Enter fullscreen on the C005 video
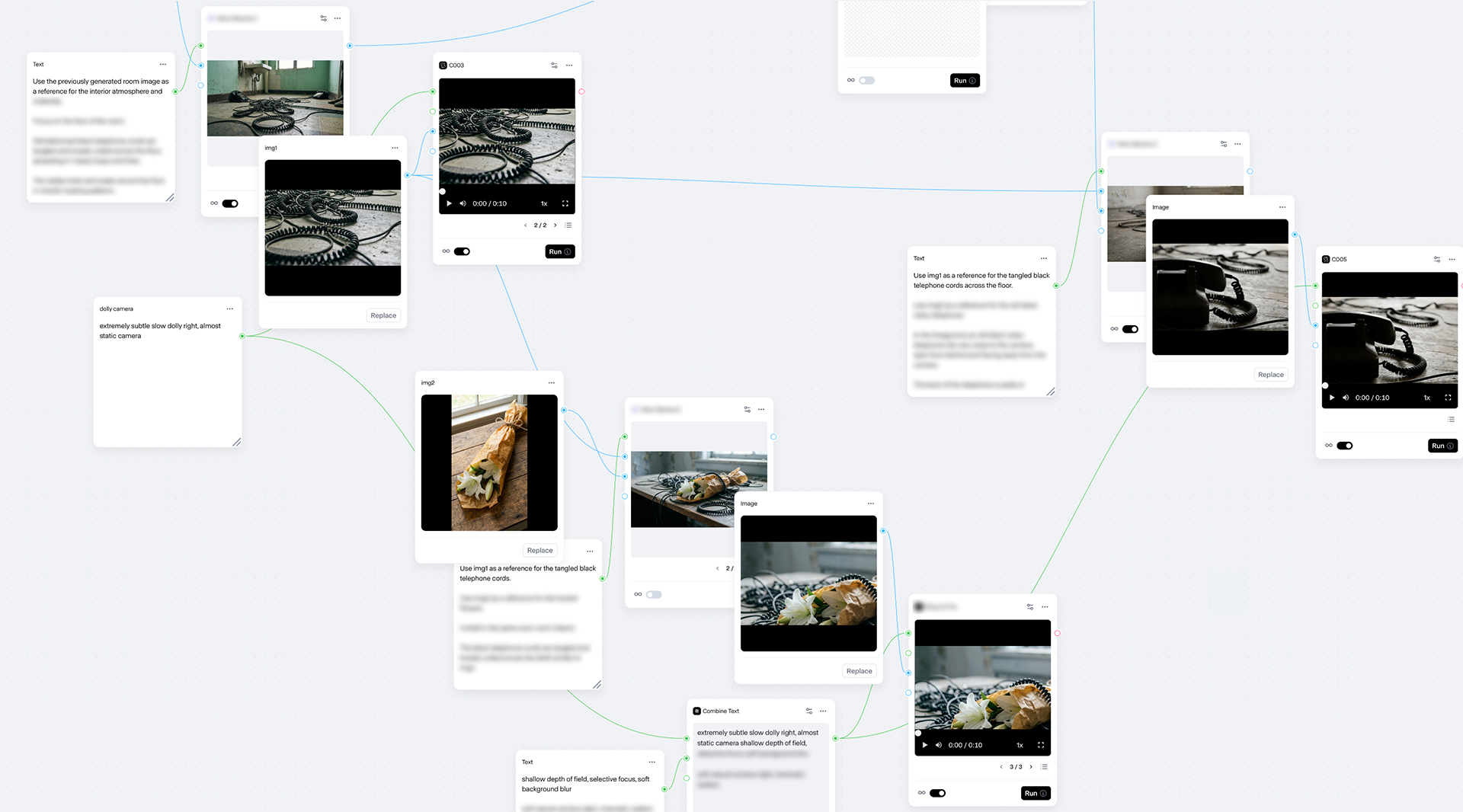This screenshot has width=1463, height=812. coord(1448,398)
